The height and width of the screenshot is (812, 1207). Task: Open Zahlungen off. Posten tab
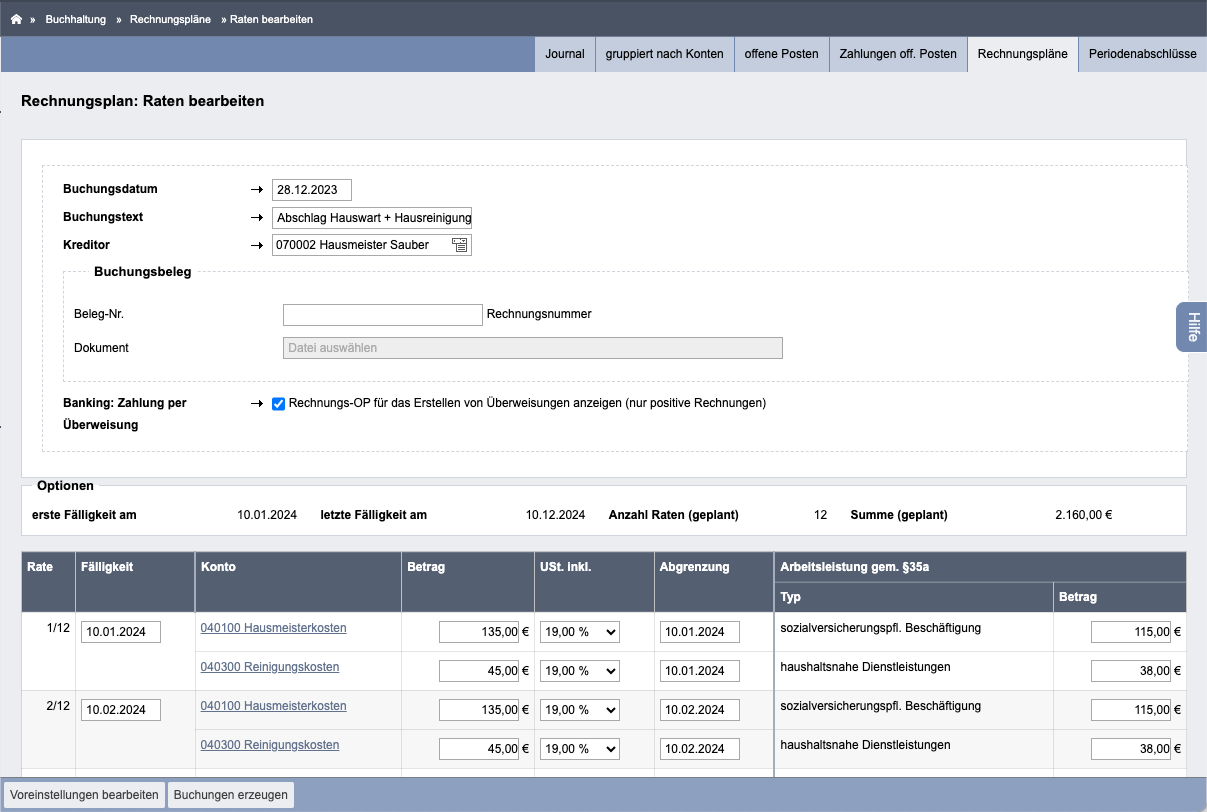[898, 54]
